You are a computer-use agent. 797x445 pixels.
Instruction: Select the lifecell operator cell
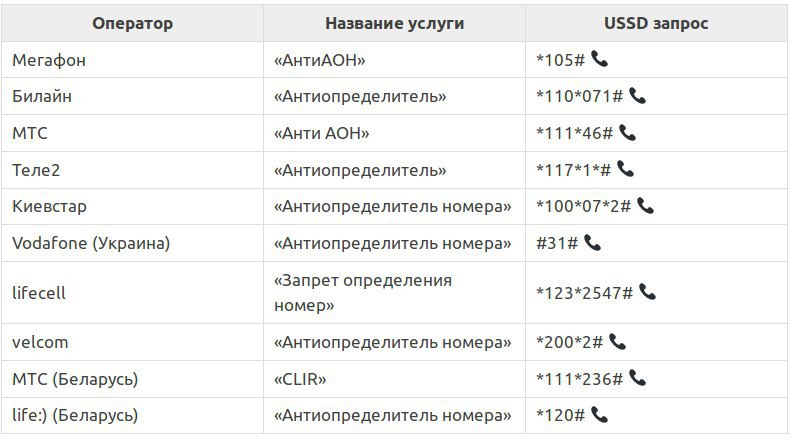pyautogui.click(x=132, y=293)
